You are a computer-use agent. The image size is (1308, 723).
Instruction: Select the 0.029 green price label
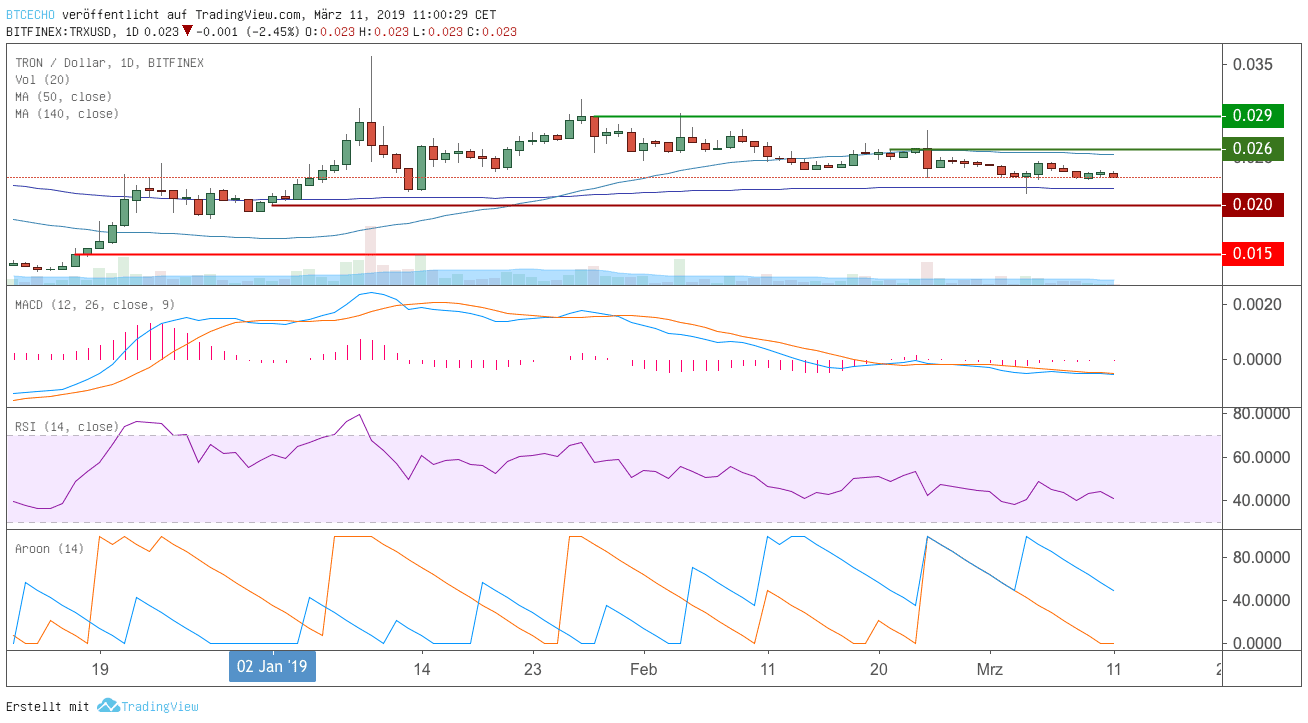click(x=1252, y=116)
